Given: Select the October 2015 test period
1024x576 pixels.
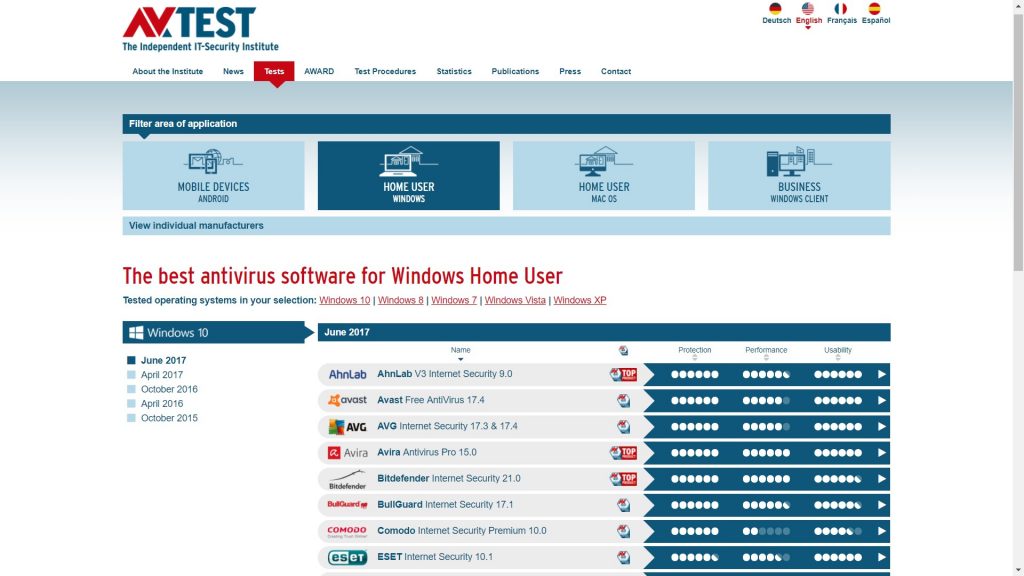Looking at the screenshot, I should (x=168, y=418).
